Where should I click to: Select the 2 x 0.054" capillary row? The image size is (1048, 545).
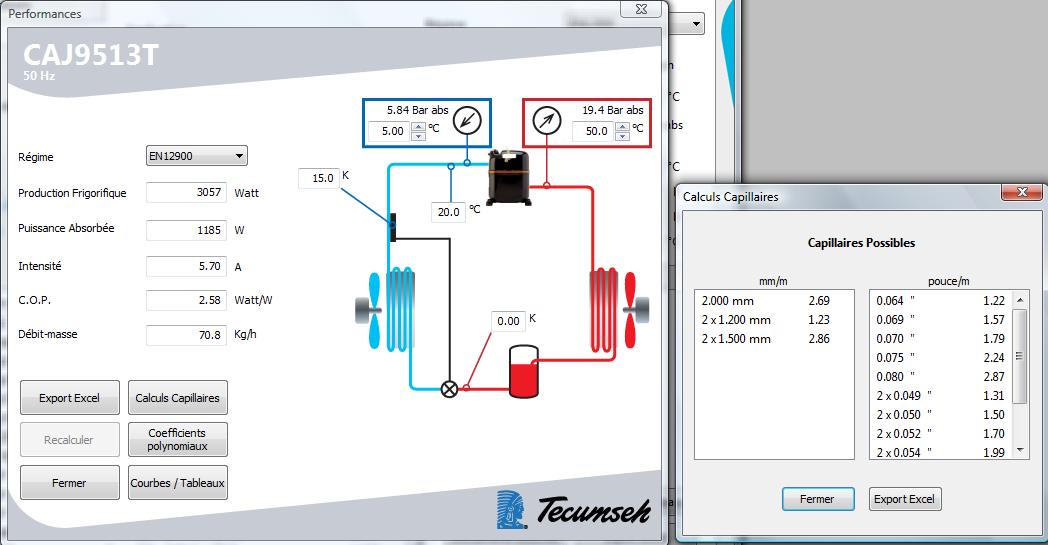[941, 452]
